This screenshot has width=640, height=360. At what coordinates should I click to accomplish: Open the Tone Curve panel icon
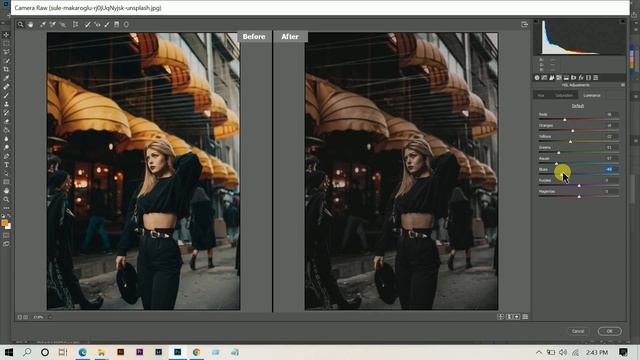[544, 78]
